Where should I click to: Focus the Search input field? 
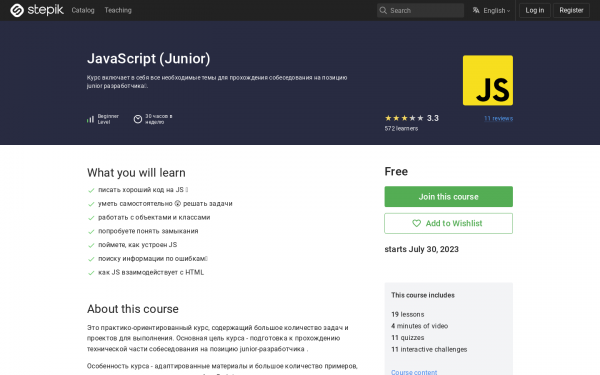click(x=420, y=10)
